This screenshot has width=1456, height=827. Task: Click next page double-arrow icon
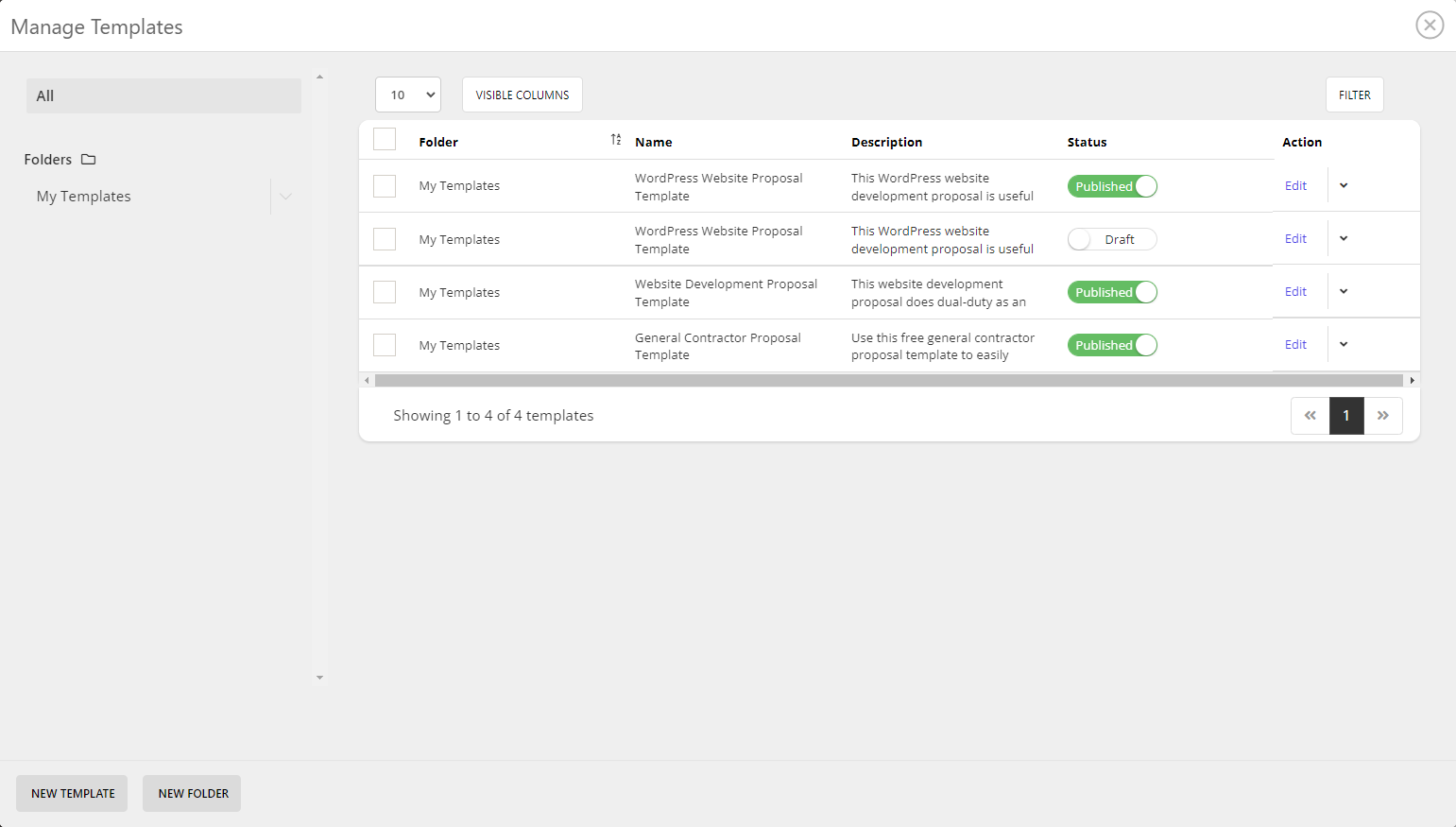pos(1383,415)
